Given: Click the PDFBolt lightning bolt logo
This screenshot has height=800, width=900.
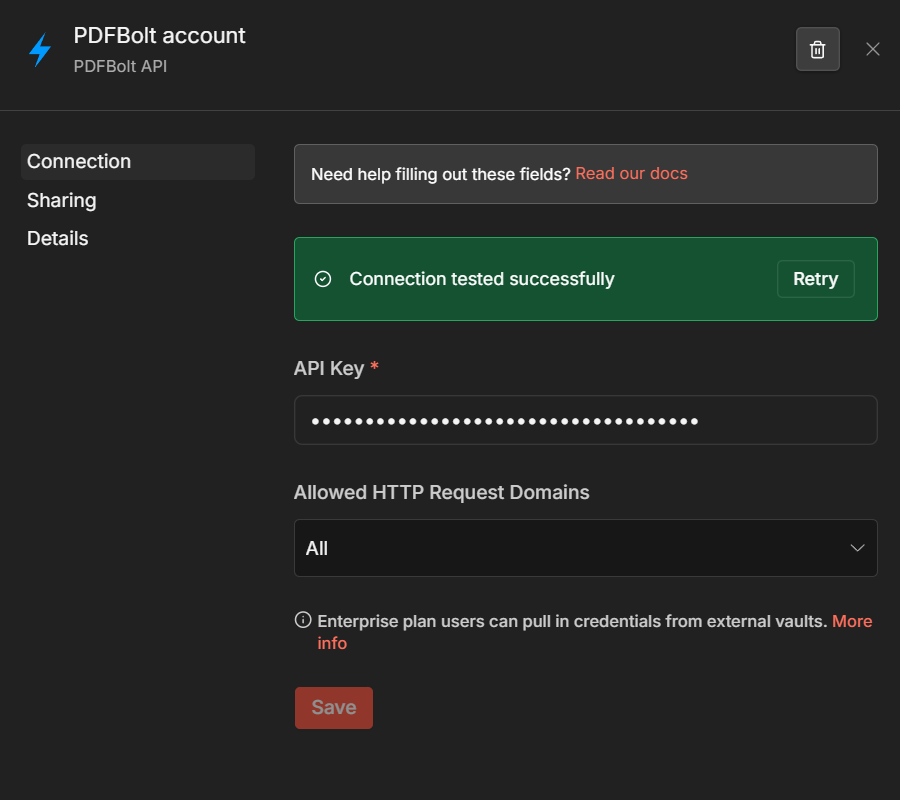Looking at the screenshot, I should [x=39, y=49].
